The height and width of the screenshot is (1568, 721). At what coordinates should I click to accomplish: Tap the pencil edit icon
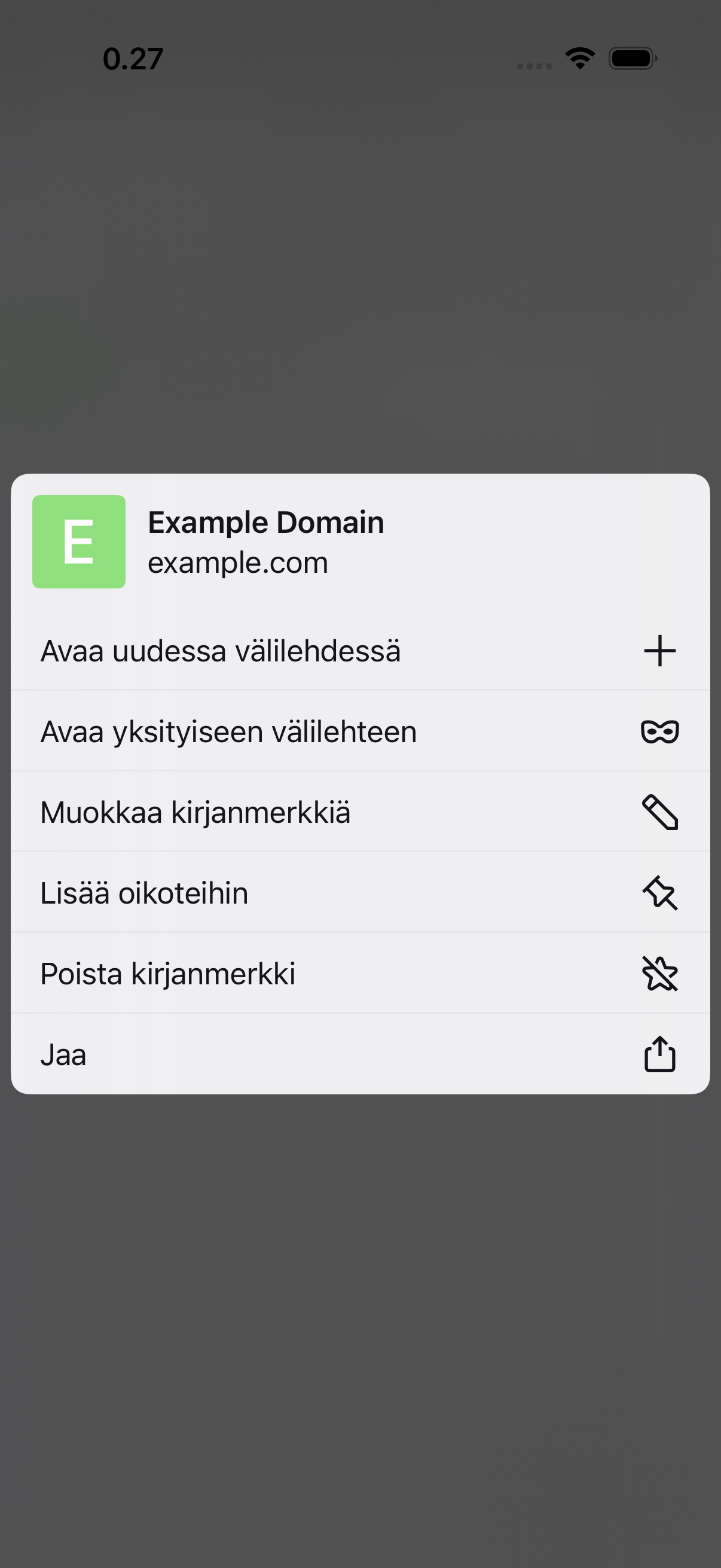point(659,812)
